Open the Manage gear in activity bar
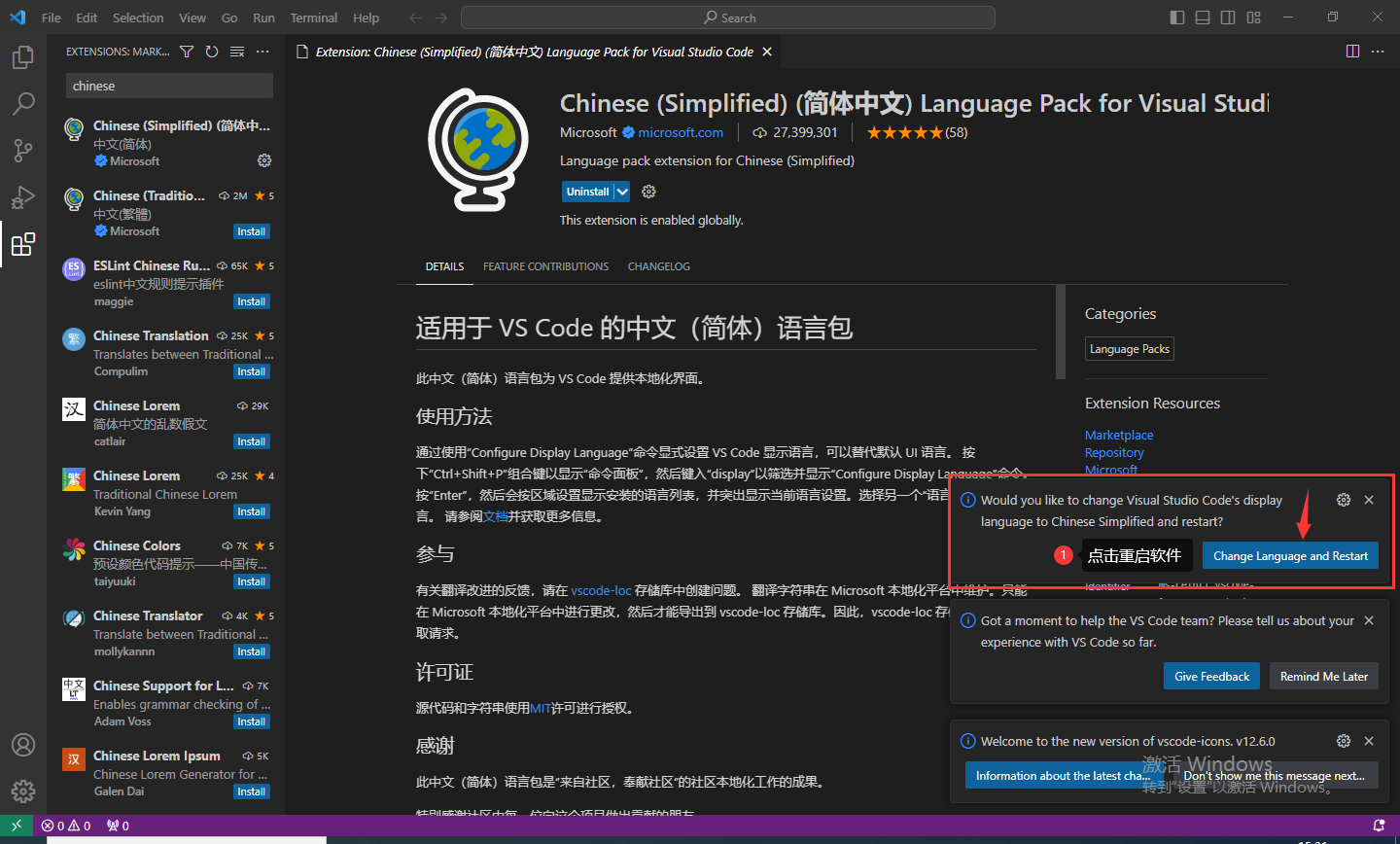The width and height of the screenshot is (1400, 844). click(23, 791)
